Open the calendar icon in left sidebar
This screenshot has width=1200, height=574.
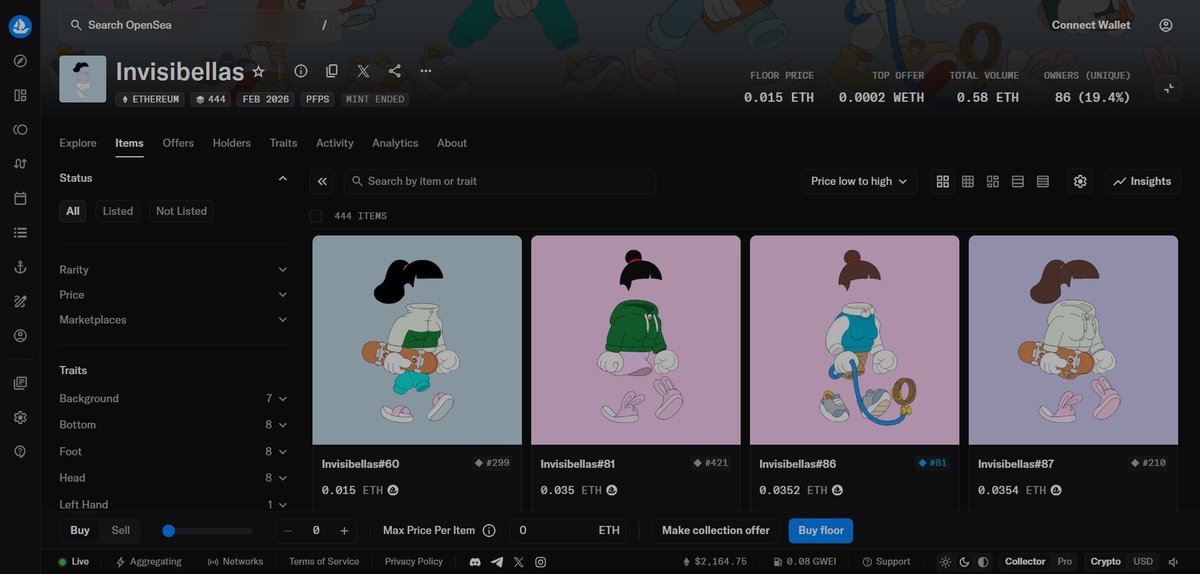(20, 198)
